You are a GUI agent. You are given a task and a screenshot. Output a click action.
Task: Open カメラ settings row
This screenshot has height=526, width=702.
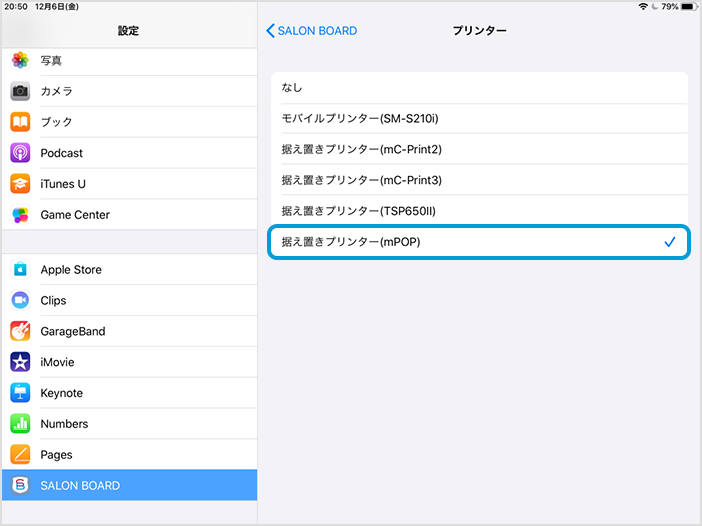[x=129, y=91]
